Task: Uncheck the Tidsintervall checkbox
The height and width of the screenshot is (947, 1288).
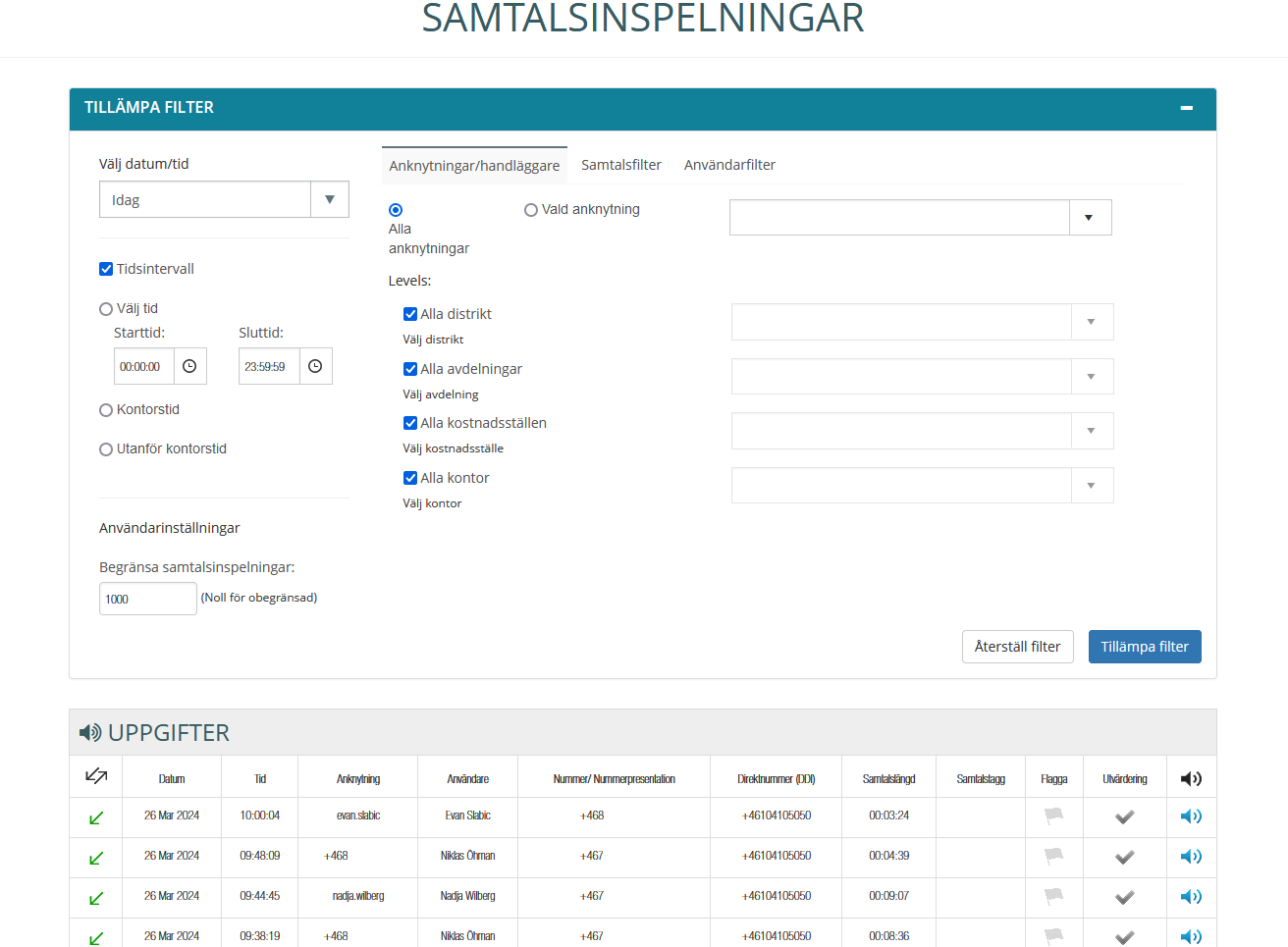Action: [x=106, y=269]
